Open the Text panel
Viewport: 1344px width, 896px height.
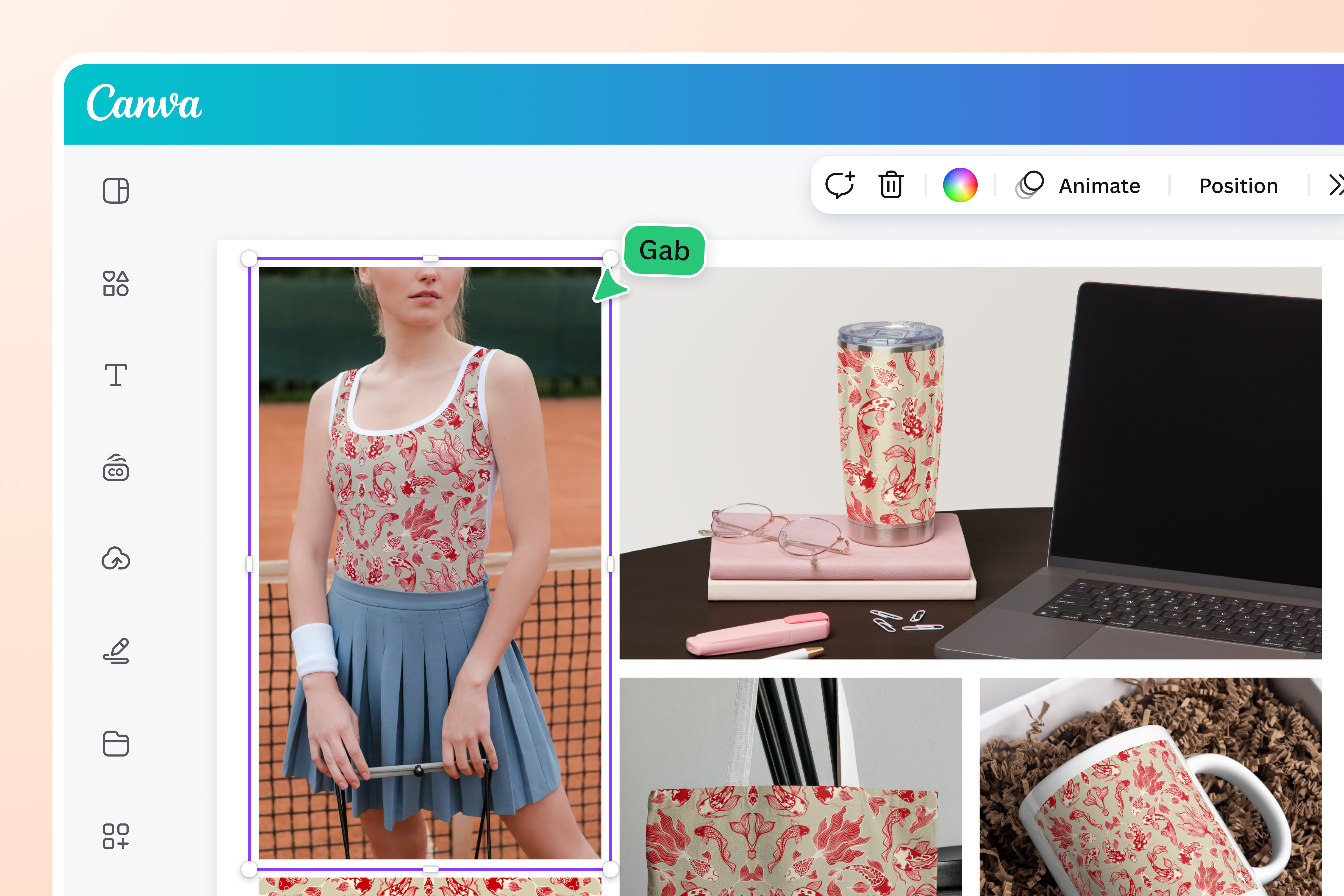pyautogui.click(x=116, y=375)
